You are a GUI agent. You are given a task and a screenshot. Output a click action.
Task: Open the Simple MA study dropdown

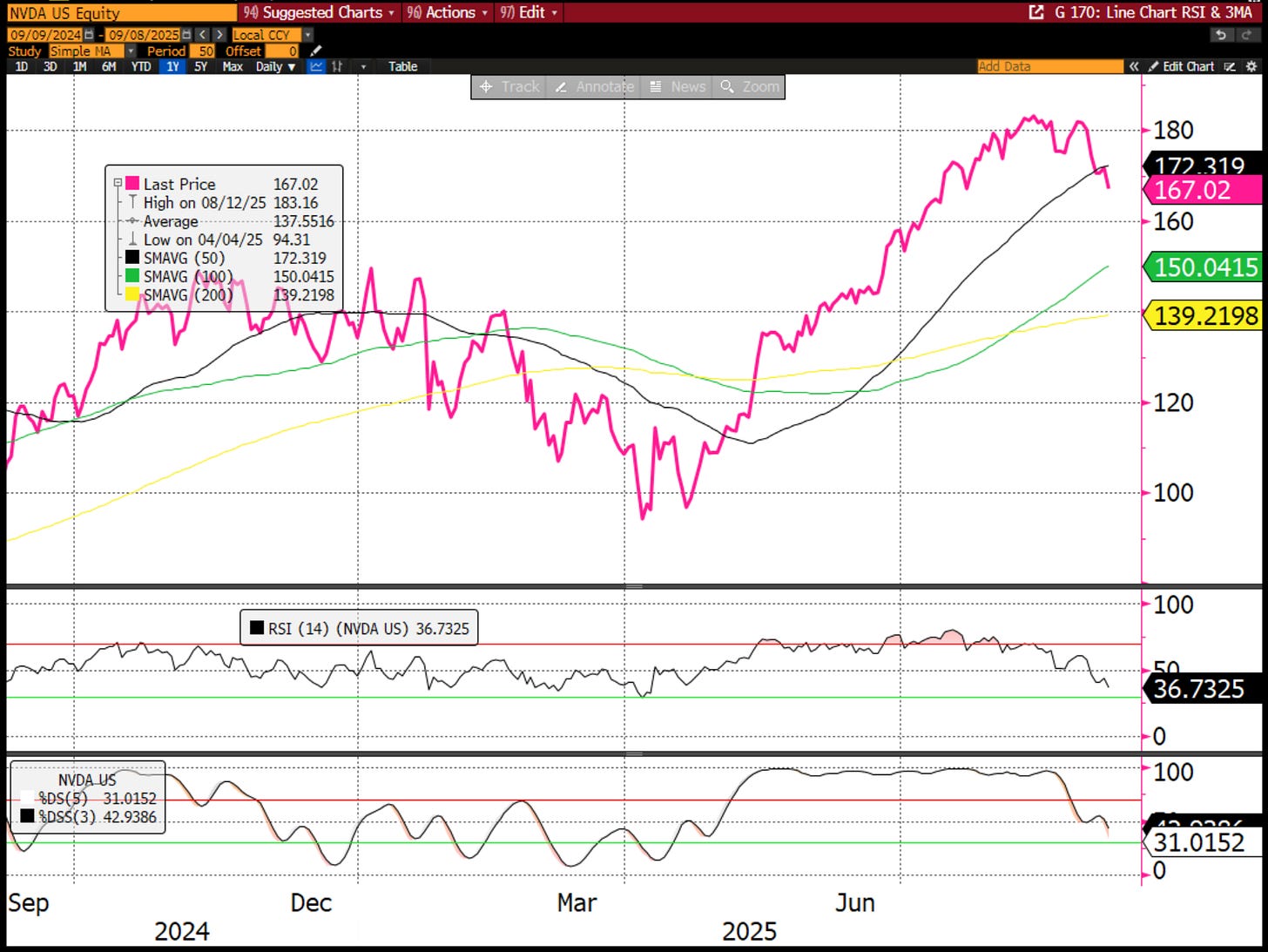[x=131, y=51]
